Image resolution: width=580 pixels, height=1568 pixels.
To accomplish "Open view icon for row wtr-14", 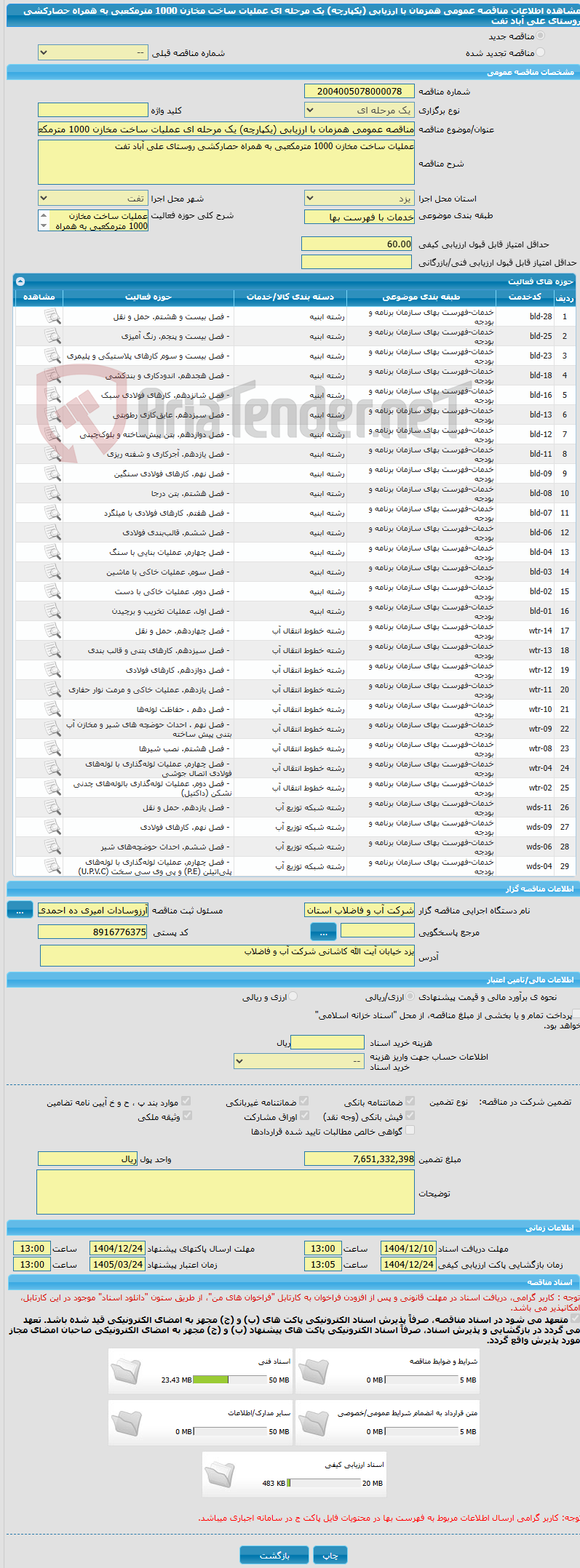I will tap(52, 631).
